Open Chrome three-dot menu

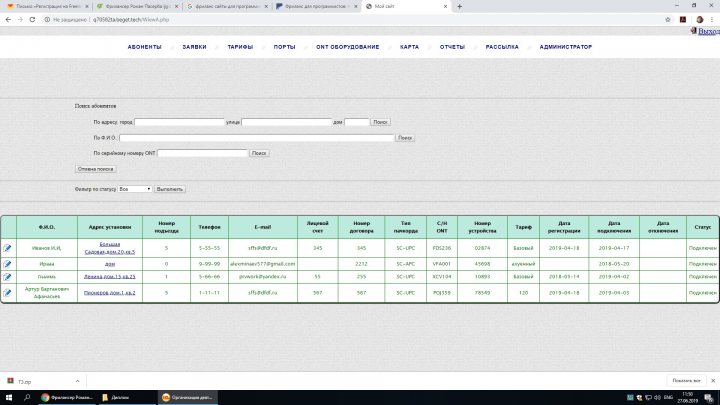[712, 20]
